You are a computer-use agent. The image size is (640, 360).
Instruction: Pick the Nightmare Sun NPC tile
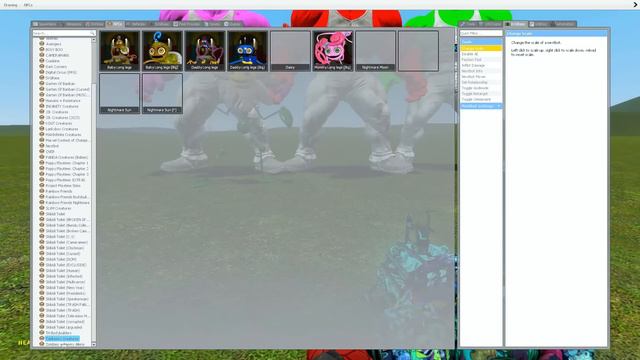(x=120, y=93)
